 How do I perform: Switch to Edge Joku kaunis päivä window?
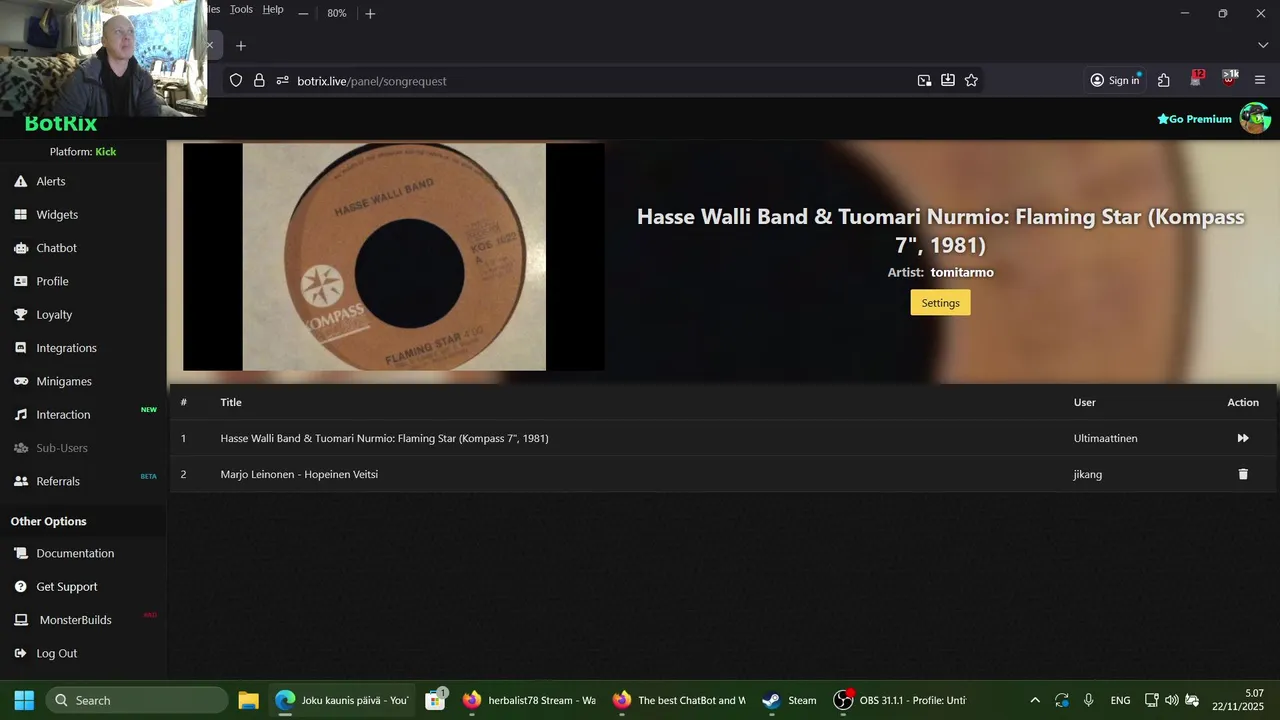pos(341,700)
